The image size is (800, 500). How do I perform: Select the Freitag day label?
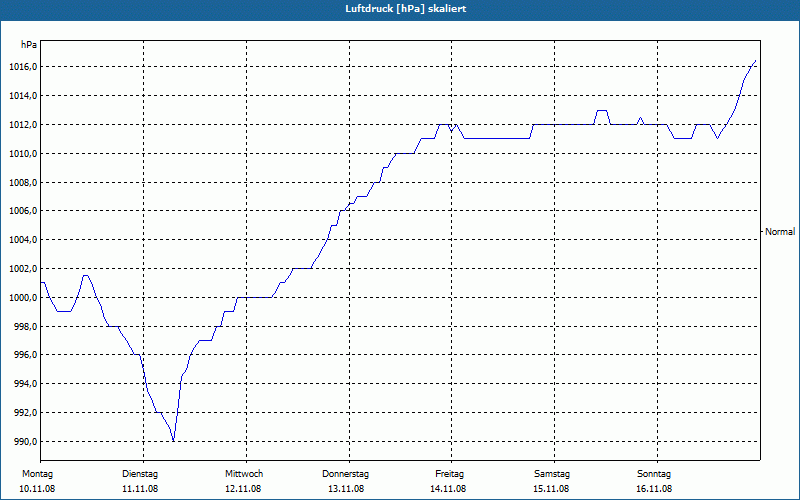point(449,474)
